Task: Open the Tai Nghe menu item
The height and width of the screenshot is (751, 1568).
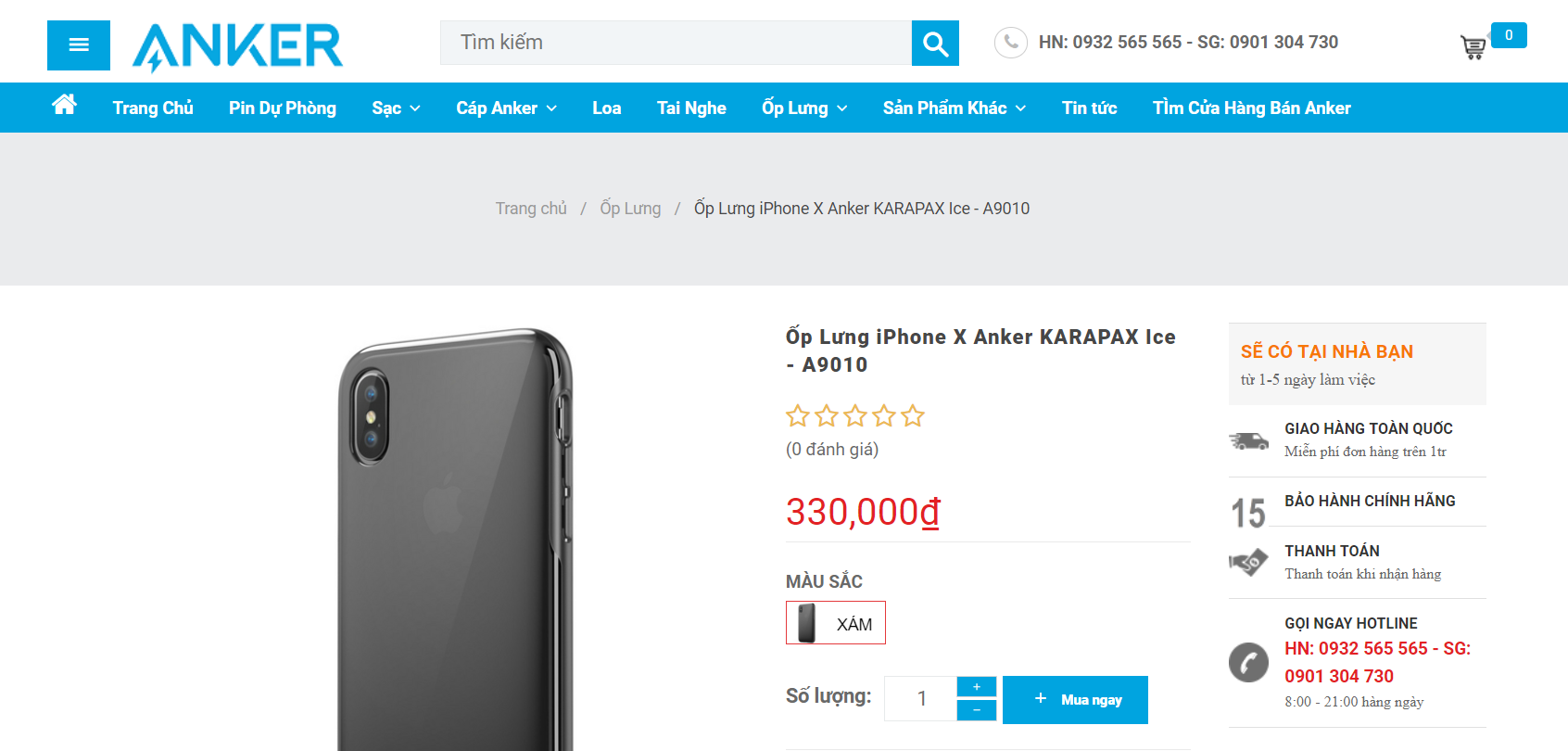Action: click(691, 108)
